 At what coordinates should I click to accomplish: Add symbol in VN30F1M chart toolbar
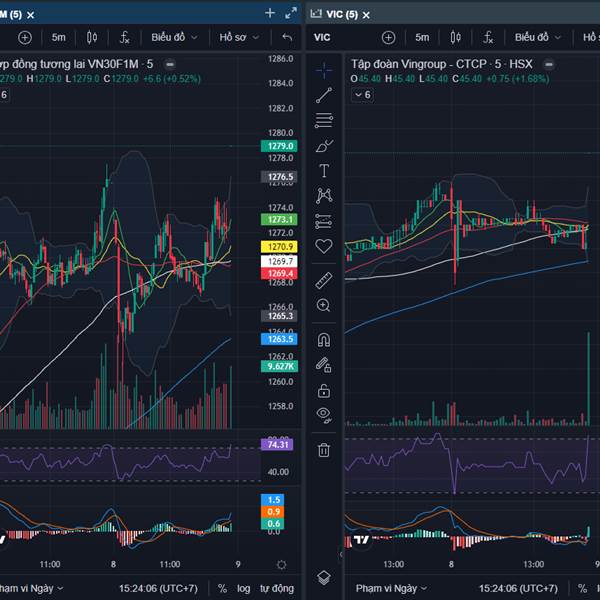(x=25, y=38)
